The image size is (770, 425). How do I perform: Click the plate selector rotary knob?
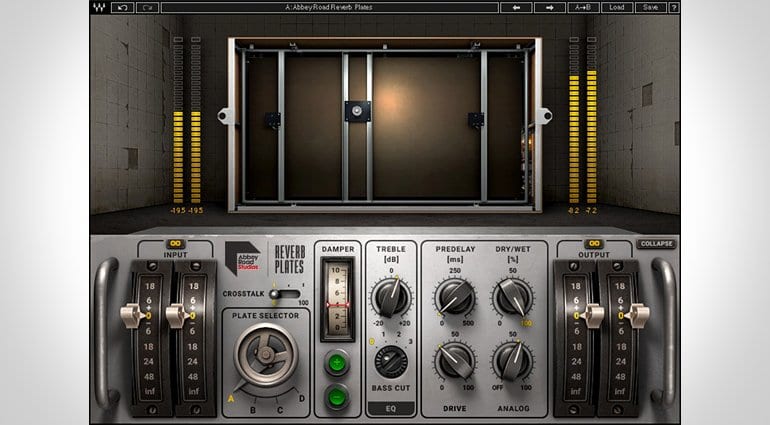266,354
